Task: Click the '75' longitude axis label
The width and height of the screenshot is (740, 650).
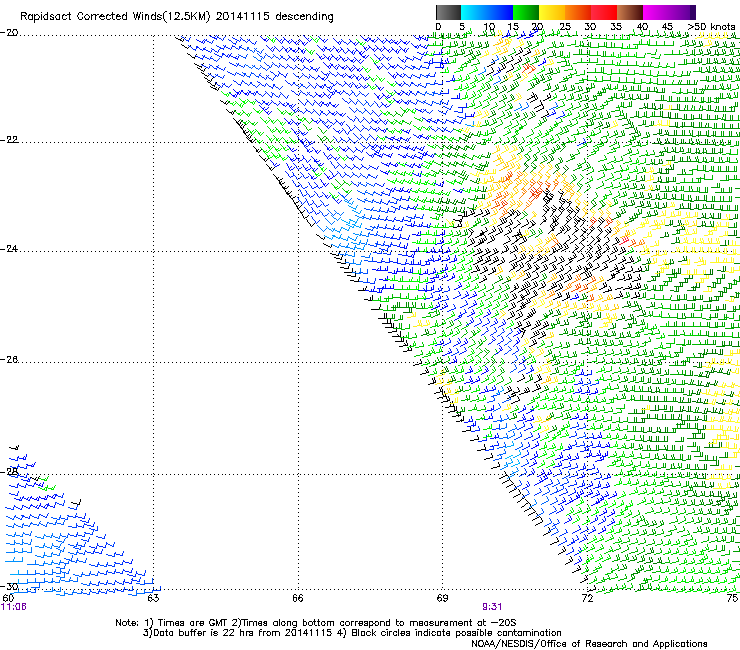Action: [732, 598]
